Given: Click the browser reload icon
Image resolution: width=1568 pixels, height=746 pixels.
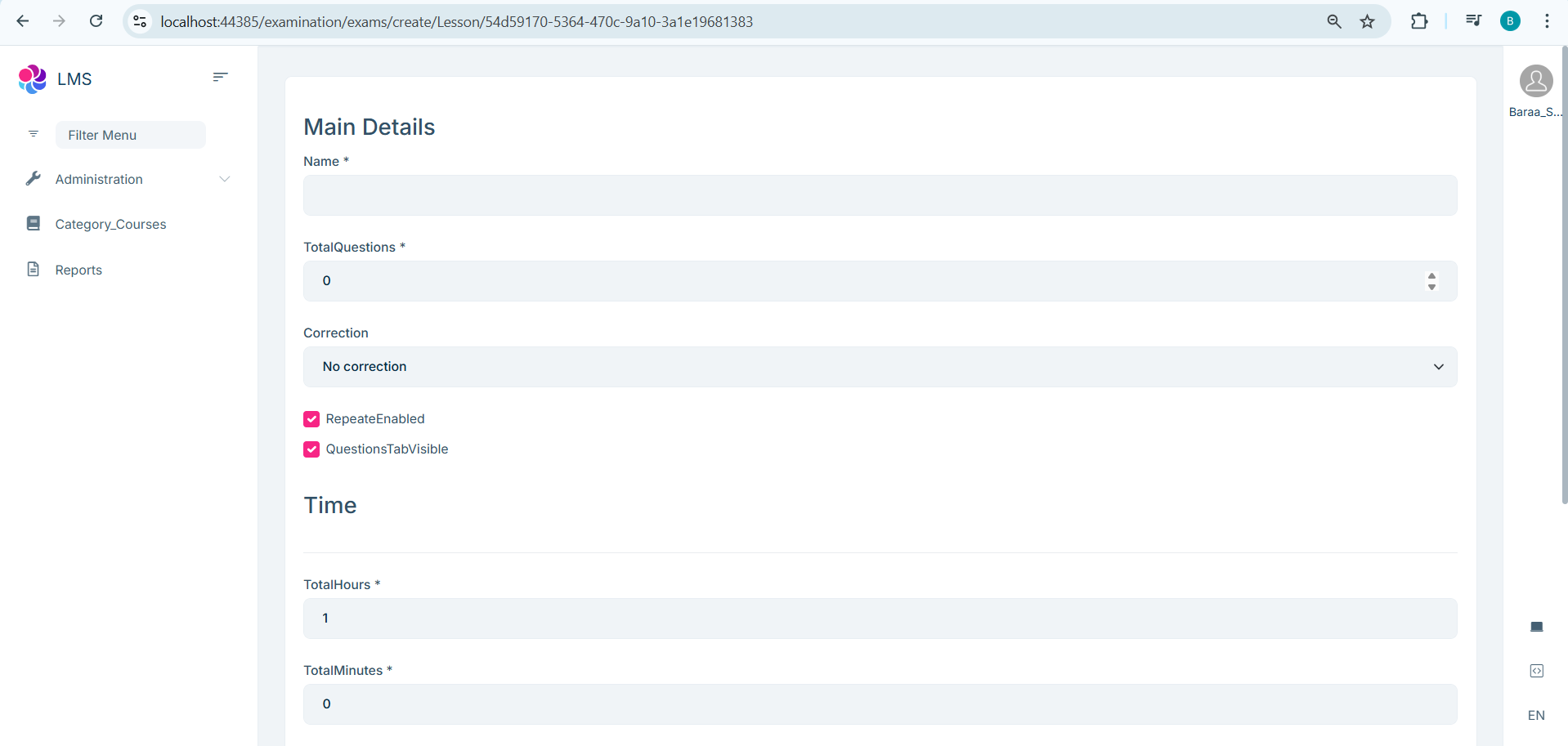Looking at the screenshot, I should coord(96,21).
